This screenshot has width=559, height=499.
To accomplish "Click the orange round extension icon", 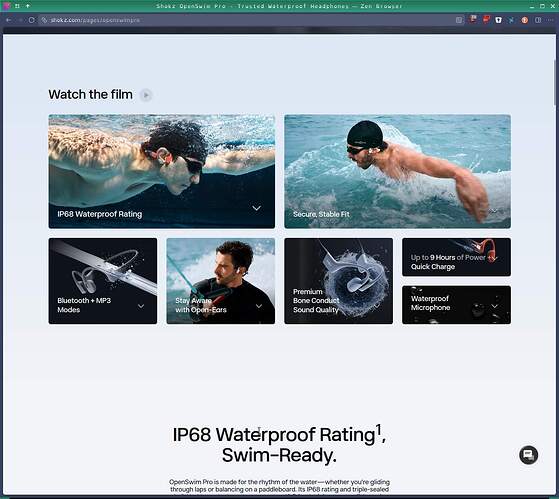I will (524, 20).
